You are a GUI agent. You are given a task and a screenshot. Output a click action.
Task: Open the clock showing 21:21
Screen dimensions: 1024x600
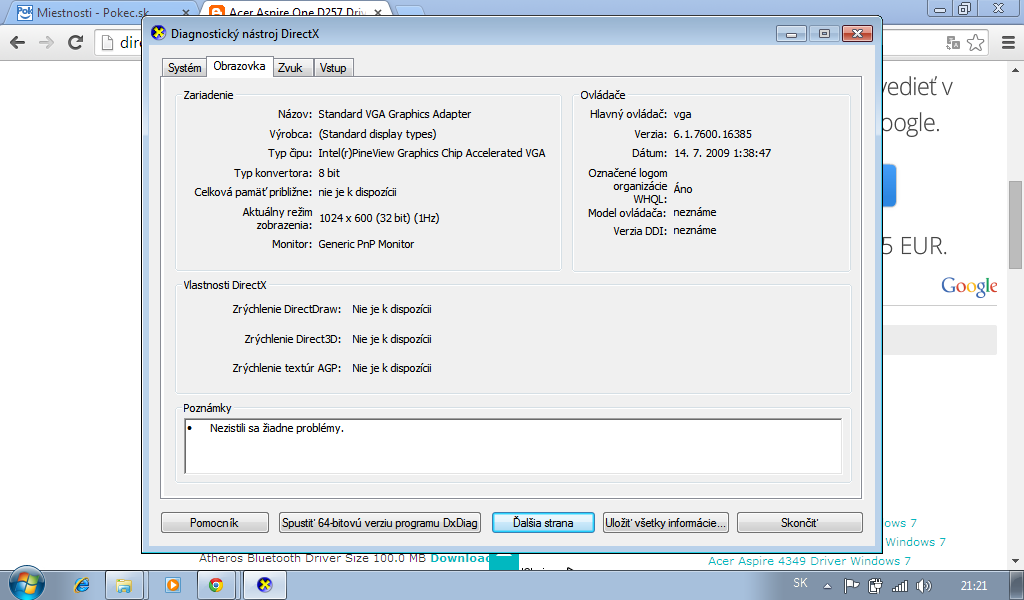tap(974, 586)
